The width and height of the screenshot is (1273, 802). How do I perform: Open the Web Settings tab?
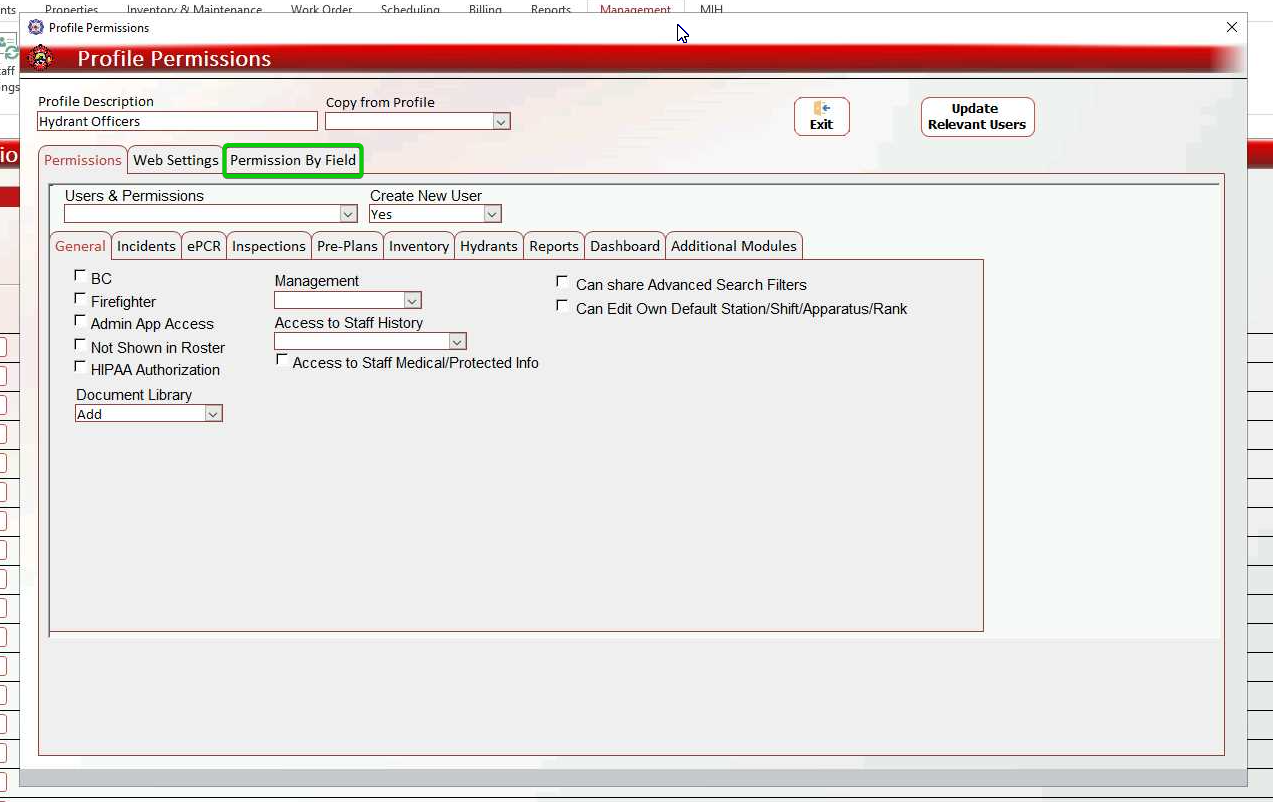tap(176, 160)
